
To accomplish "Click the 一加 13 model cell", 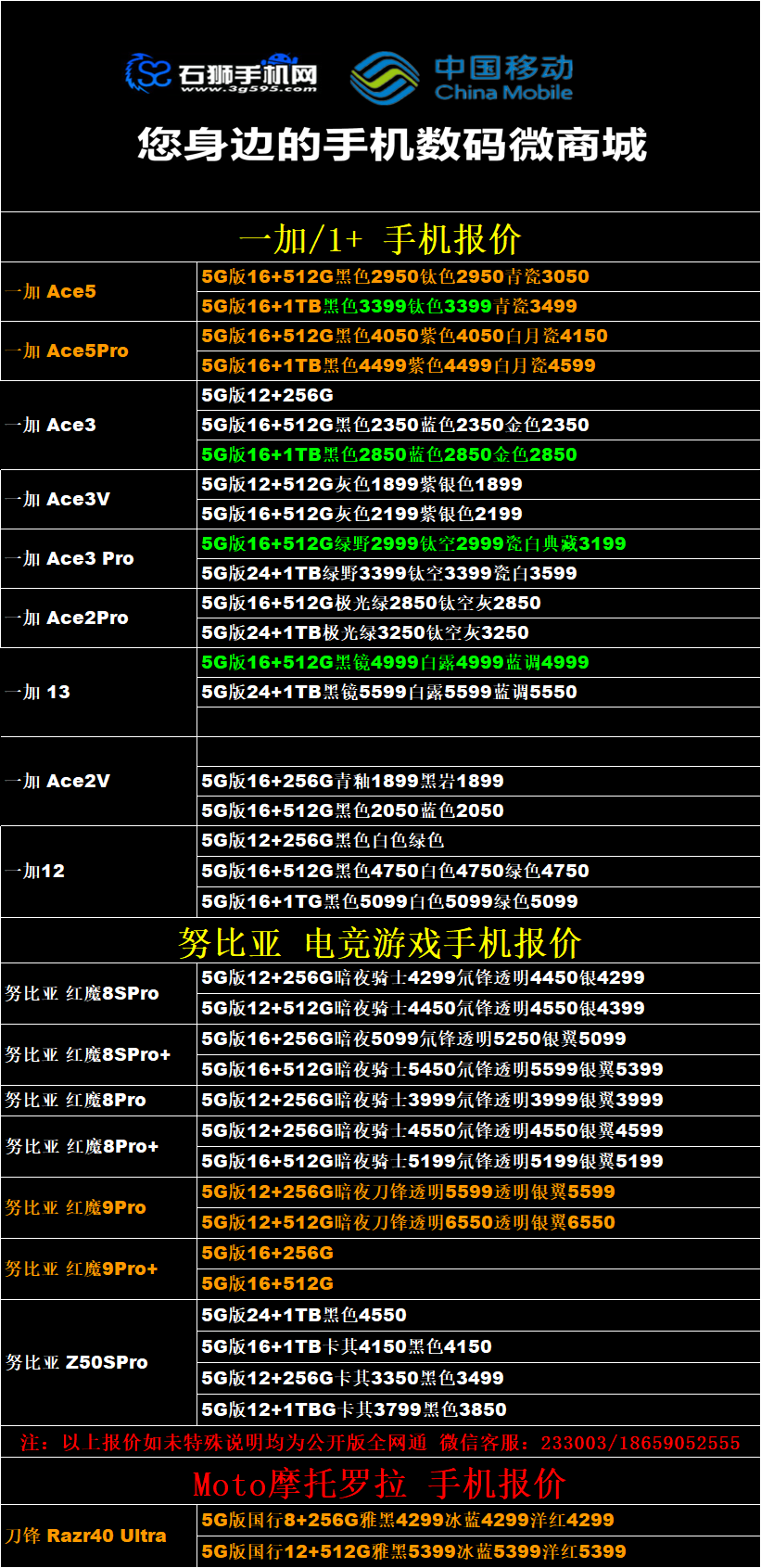I will [98, 693].
